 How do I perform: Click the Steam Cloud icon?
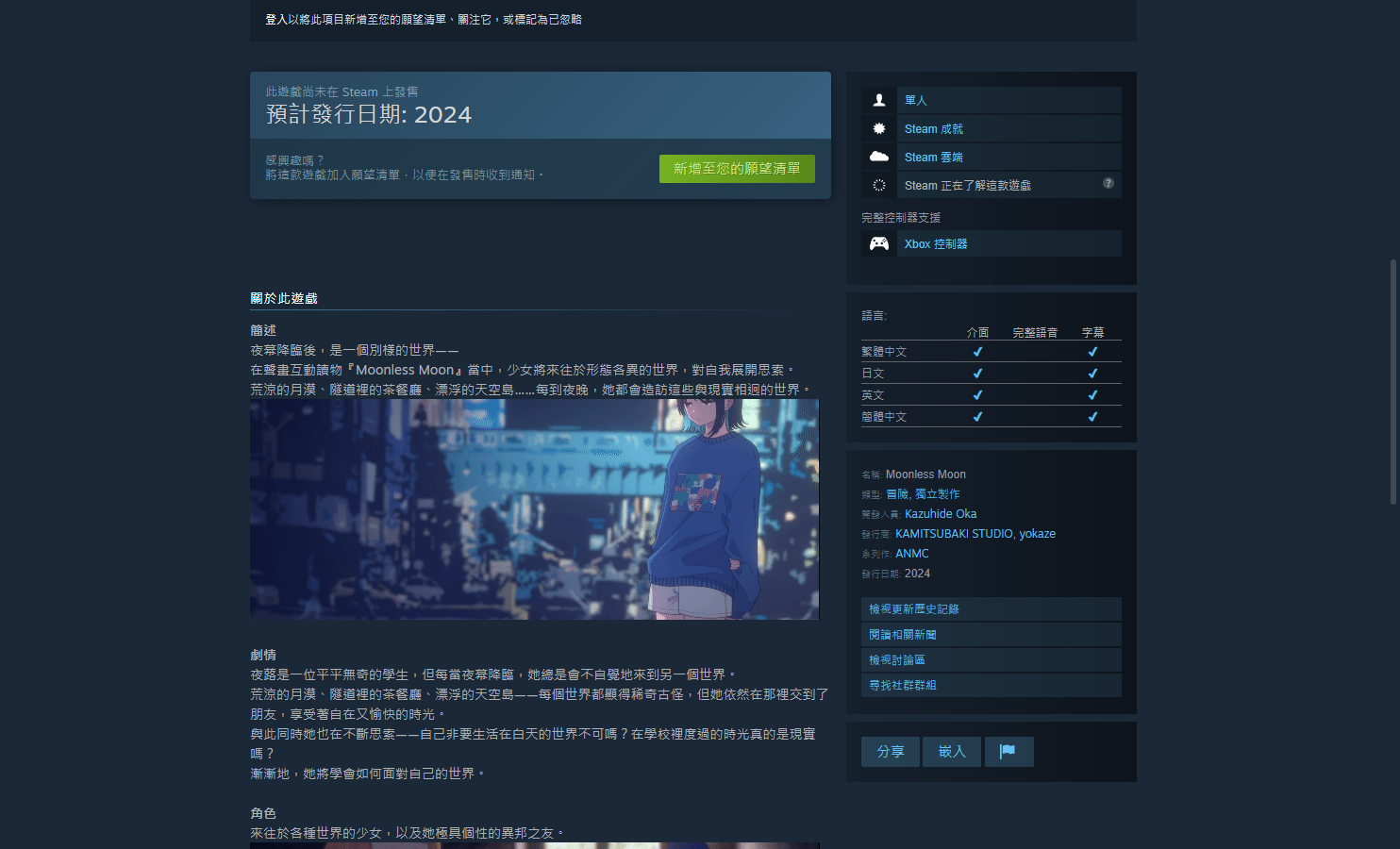[x=879, y=157]
